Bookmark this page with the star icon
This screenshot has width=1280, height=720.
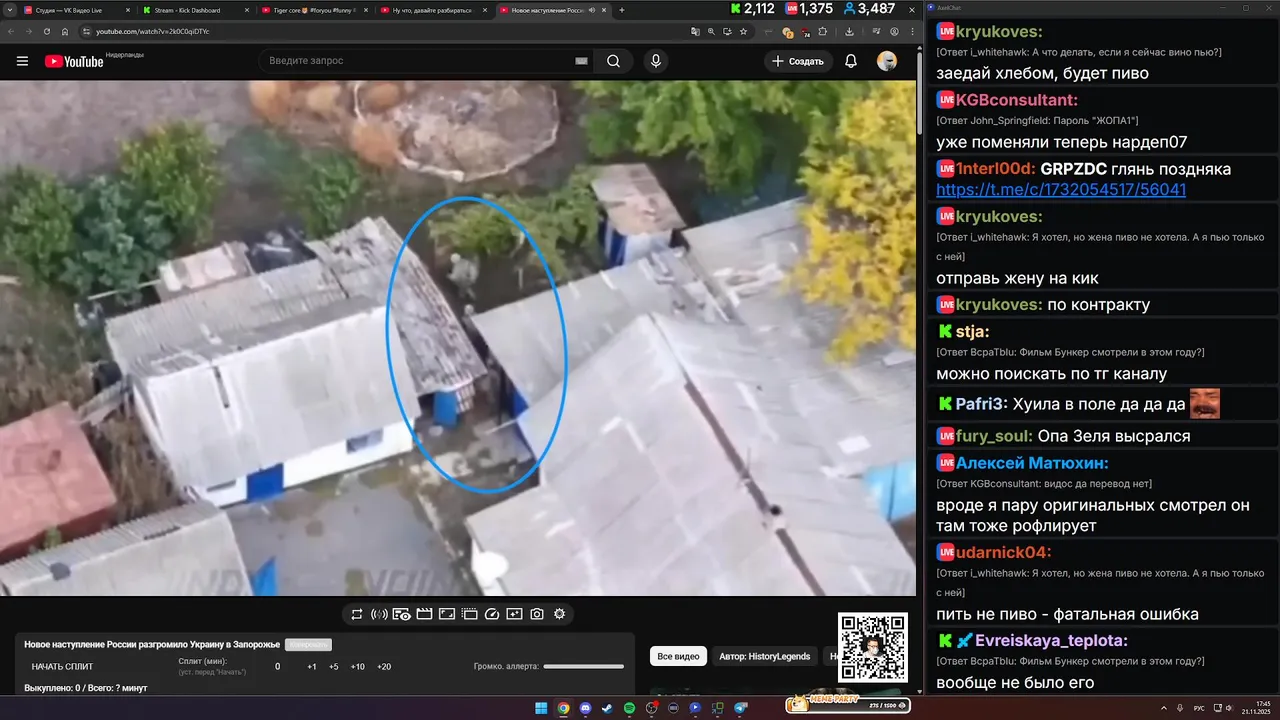(x=743, y=31)
